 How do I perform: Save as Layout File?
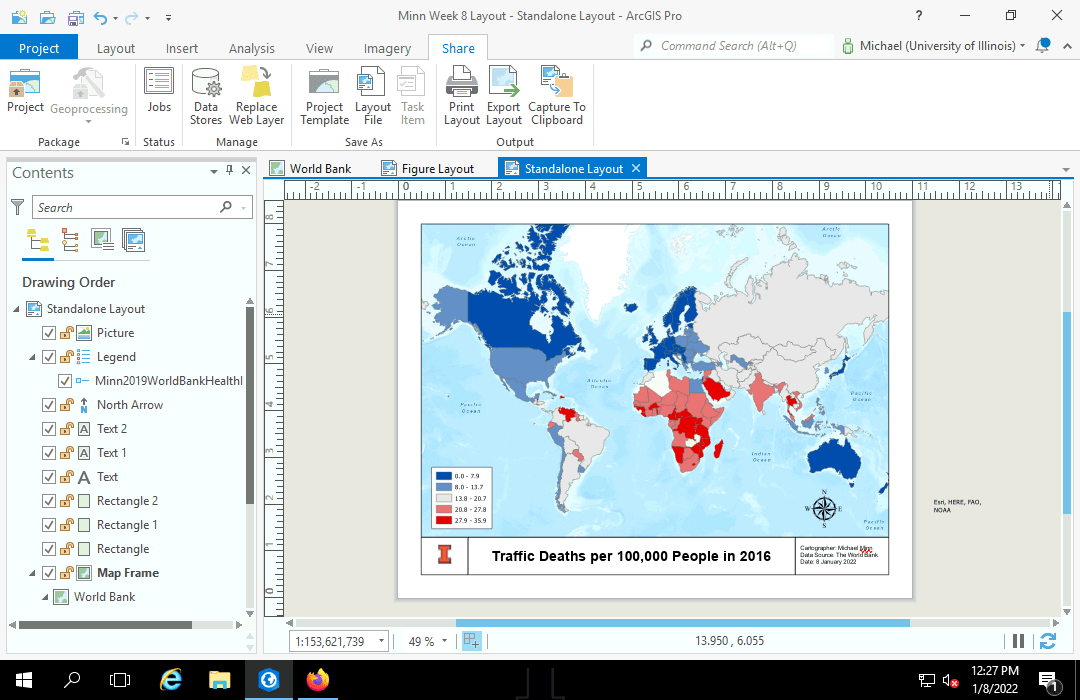pos(373,96)
